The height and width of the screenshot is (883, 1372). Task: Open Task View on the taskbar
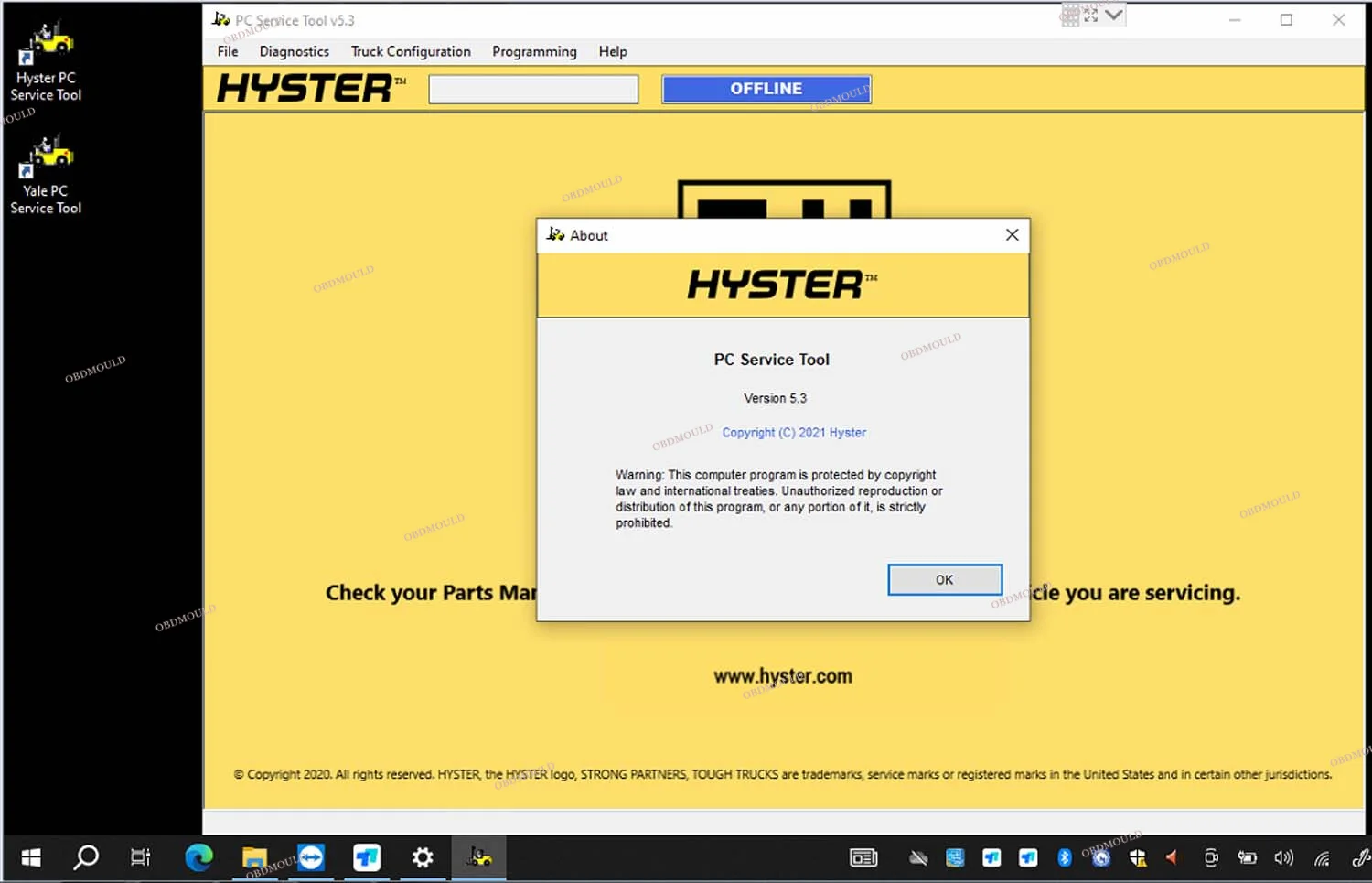click(140, 857)
